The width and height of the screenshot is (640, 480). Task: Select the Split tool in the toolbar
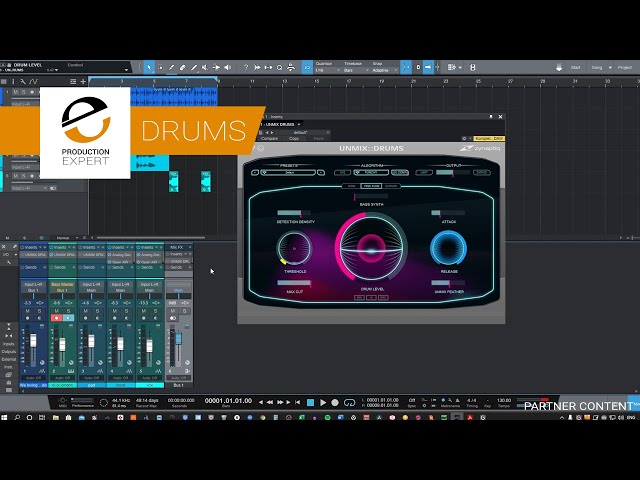(171, 67)
